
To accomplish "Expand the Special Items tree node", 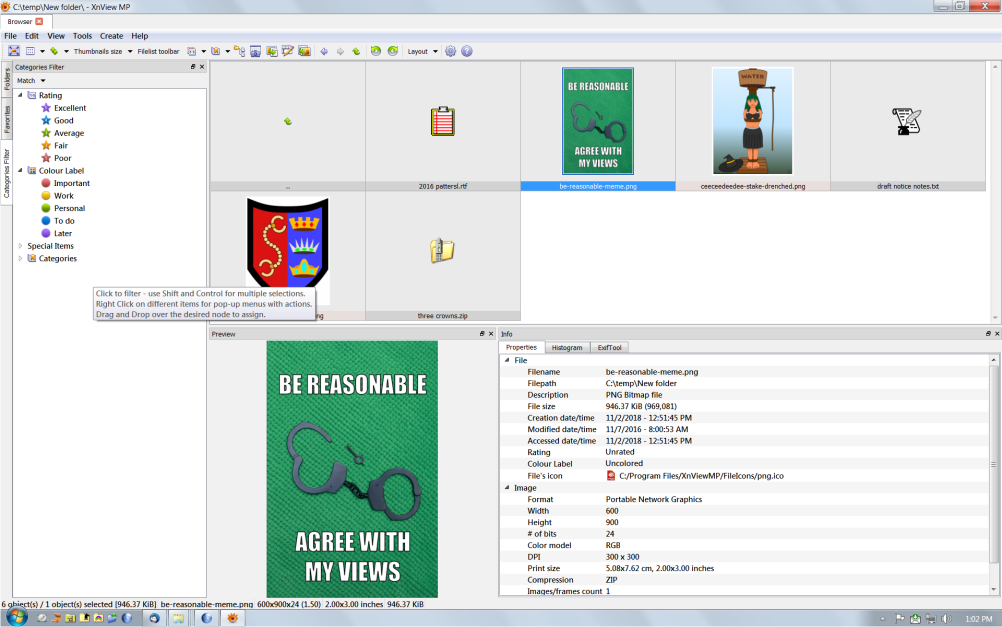I will tap(20, 246).
